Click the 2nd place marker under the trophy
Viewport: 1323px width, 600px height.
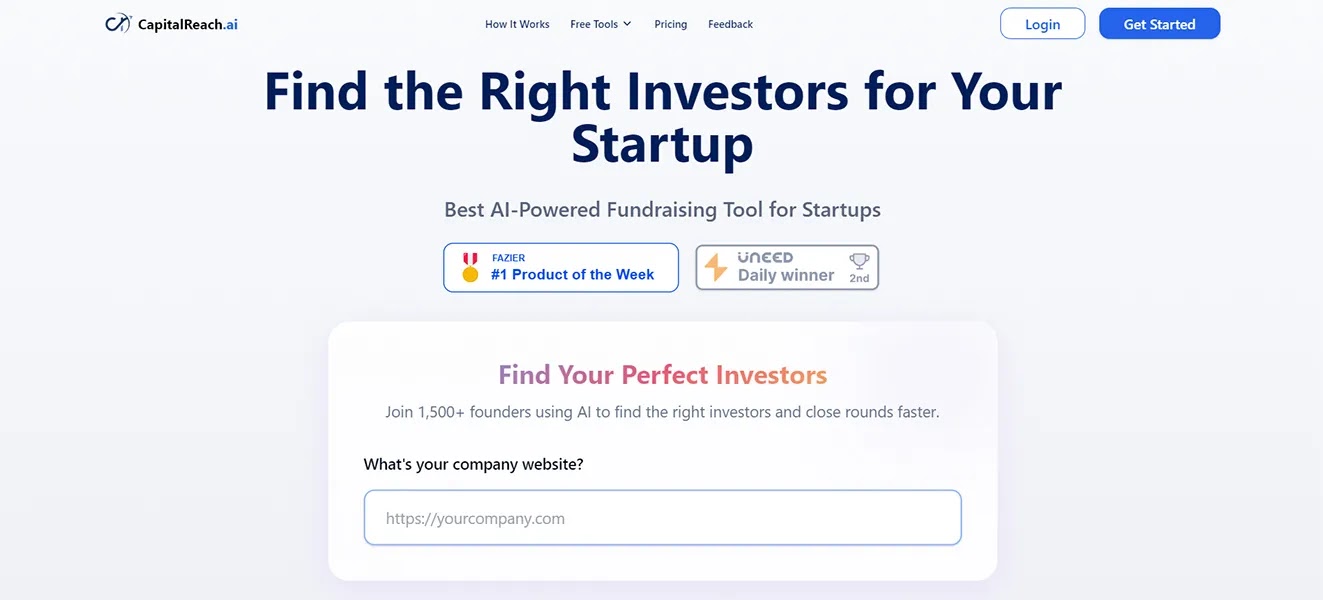859,277
